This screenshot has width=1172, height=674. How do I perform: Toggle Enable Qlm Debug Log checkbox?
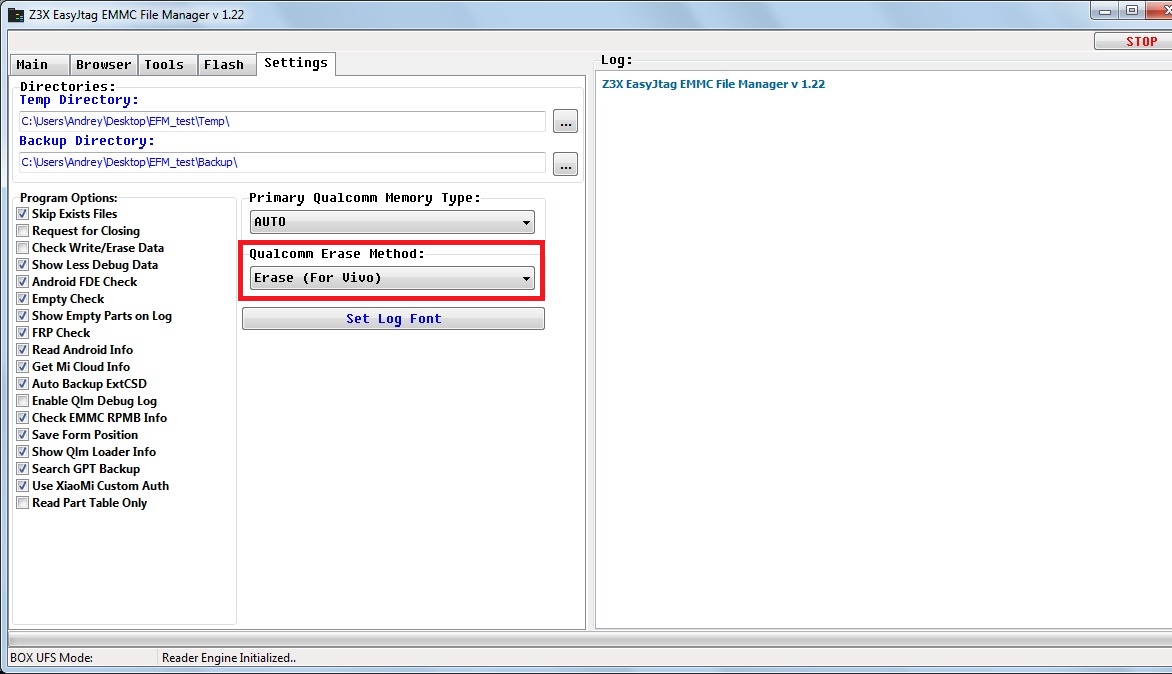coord(23,401)
